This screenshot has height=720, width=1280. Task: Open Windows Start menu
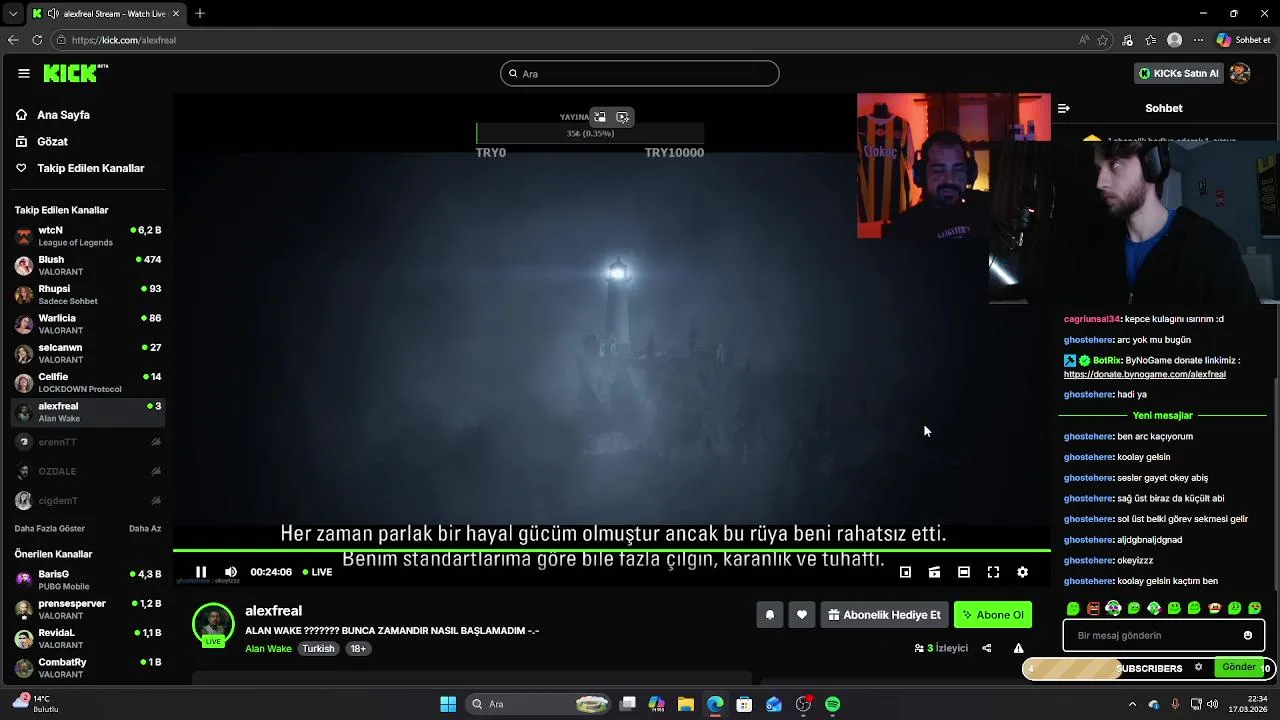448,704
